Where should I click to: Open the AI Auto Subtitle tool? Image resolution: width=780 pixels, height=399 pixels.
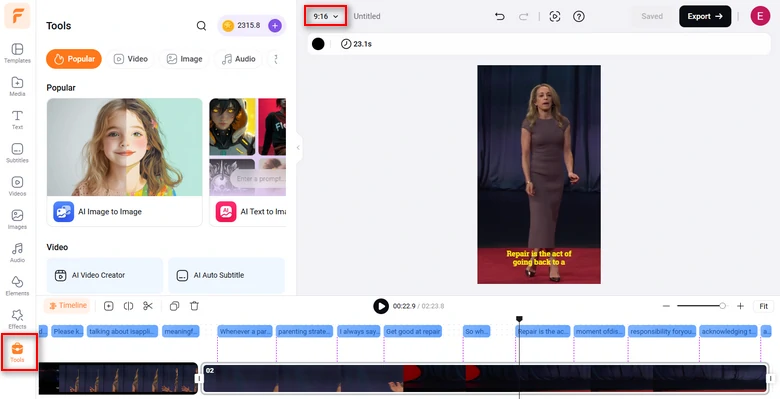pyautogui.click(x=226, y=275)
